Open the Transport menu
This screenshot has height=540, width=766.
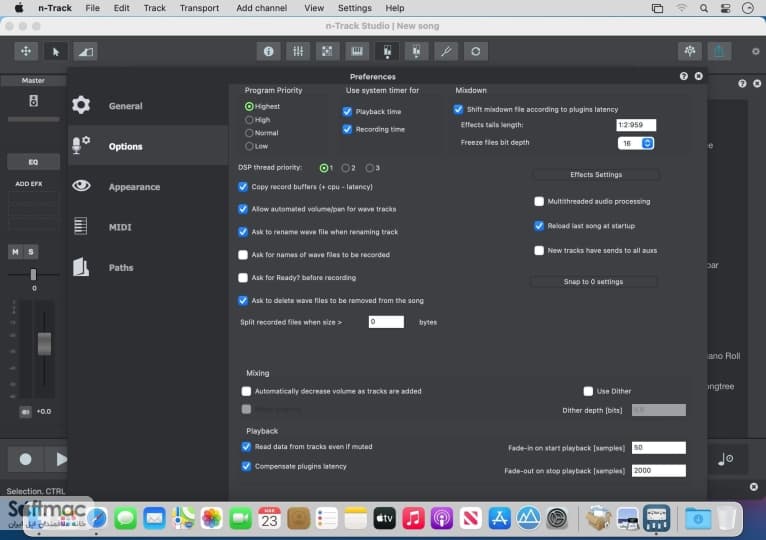199,8
